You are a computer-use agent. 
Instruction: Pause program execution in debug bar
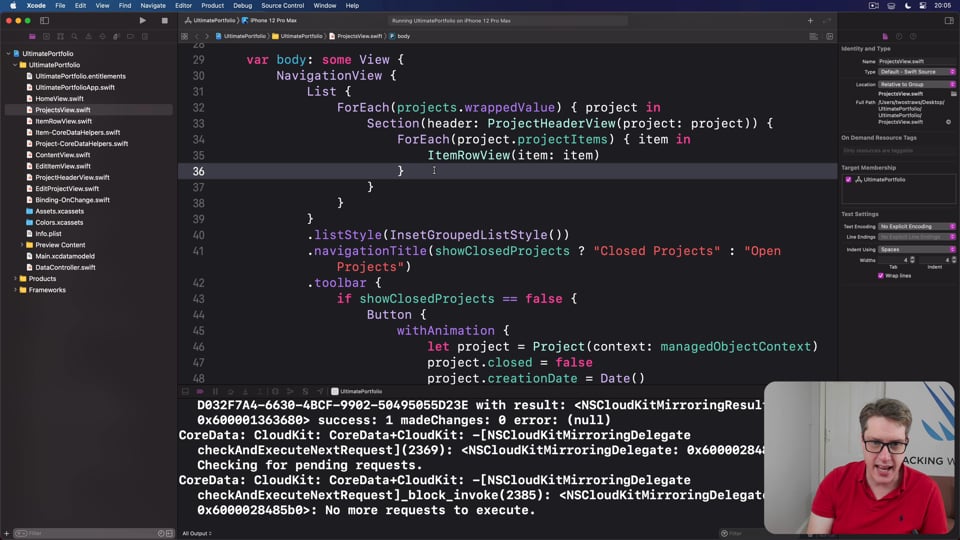[216, 391]
